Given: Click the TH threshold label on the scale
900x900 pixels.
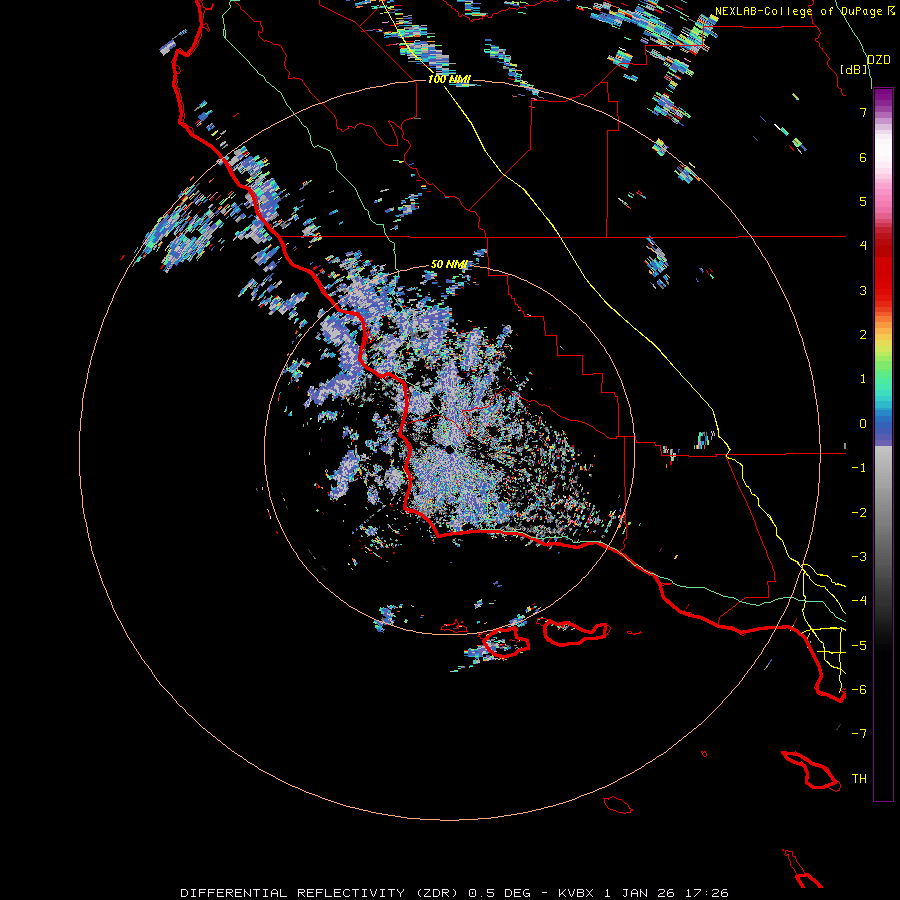Looking at the screenshot, I should (859, 779).
